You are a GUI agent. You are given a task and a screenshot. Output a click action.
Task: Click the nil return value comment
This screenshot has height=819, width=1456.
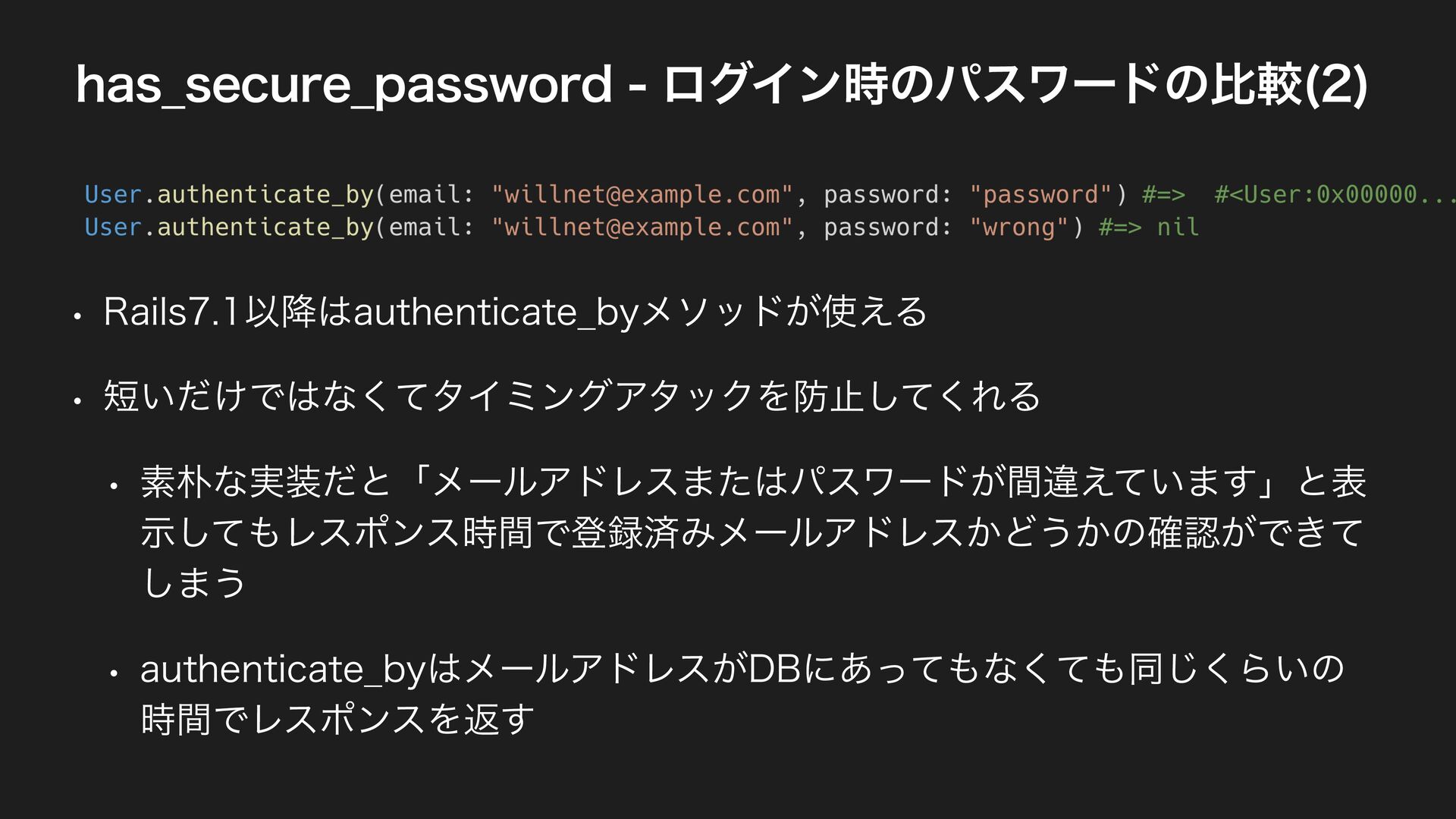tap(1177, 227)
